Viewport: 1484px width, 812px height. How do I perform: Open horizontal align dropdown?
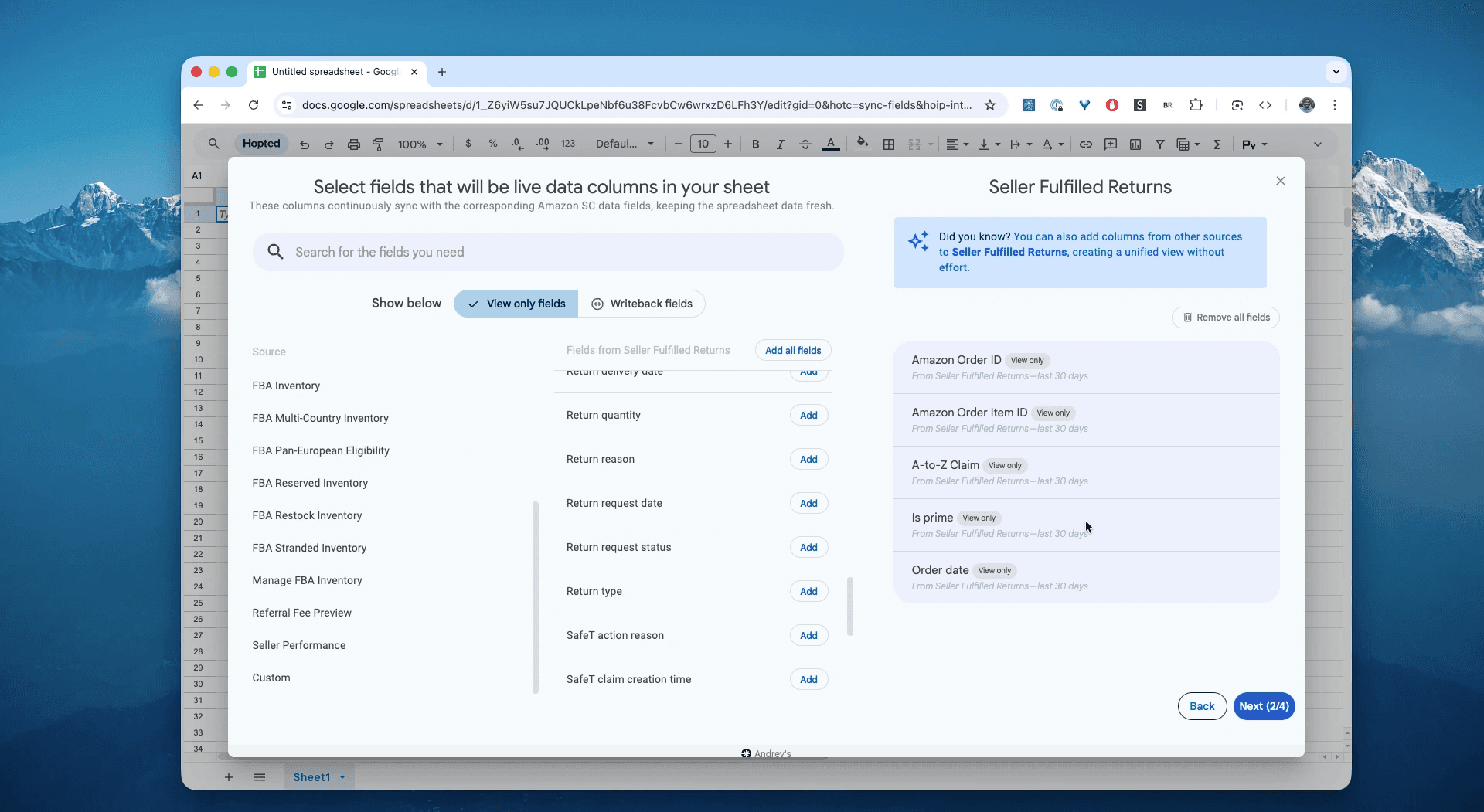957,144
